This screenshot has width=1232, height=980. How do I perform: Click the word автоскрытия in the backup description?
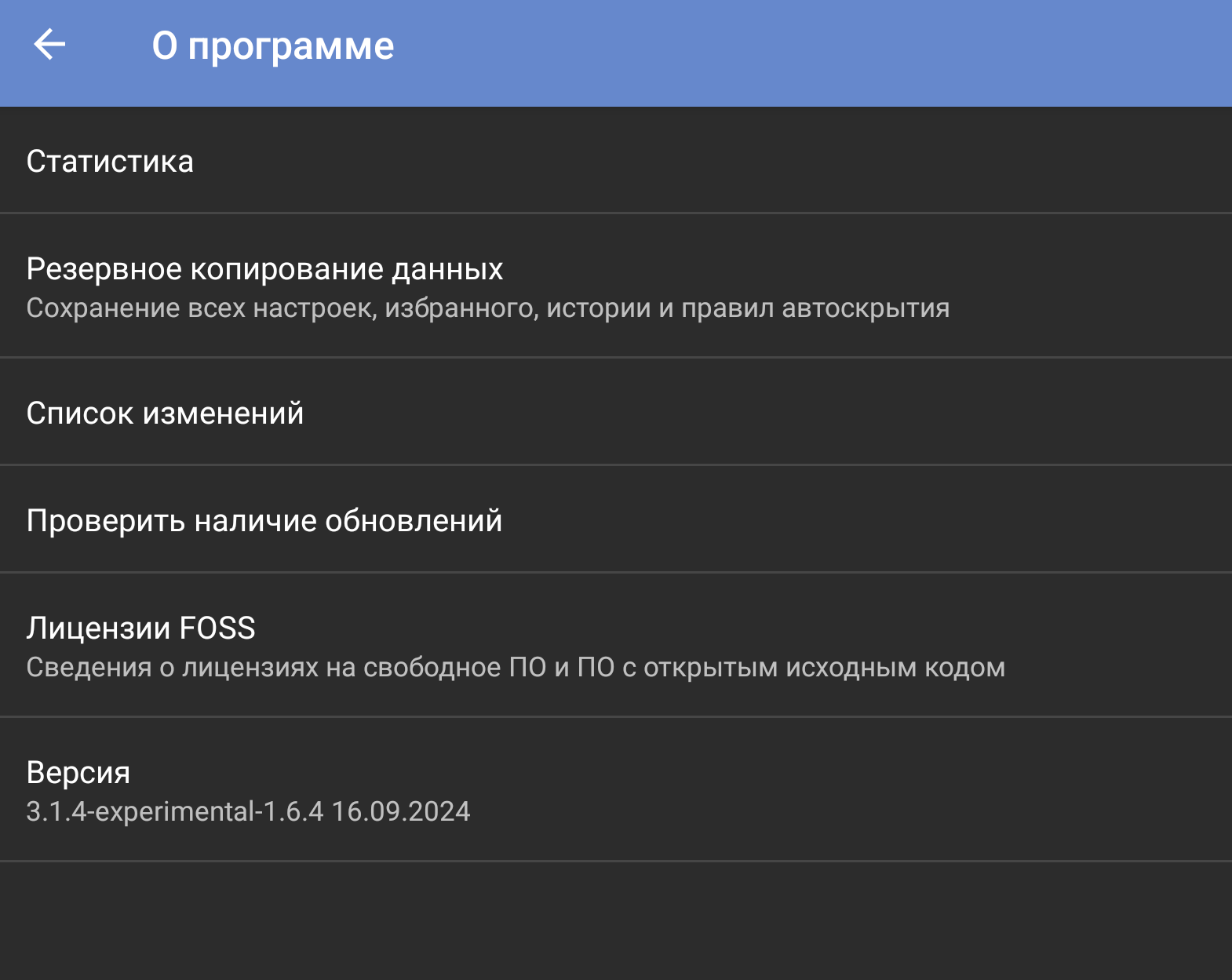pyautogui.click(x=866, y=308)
